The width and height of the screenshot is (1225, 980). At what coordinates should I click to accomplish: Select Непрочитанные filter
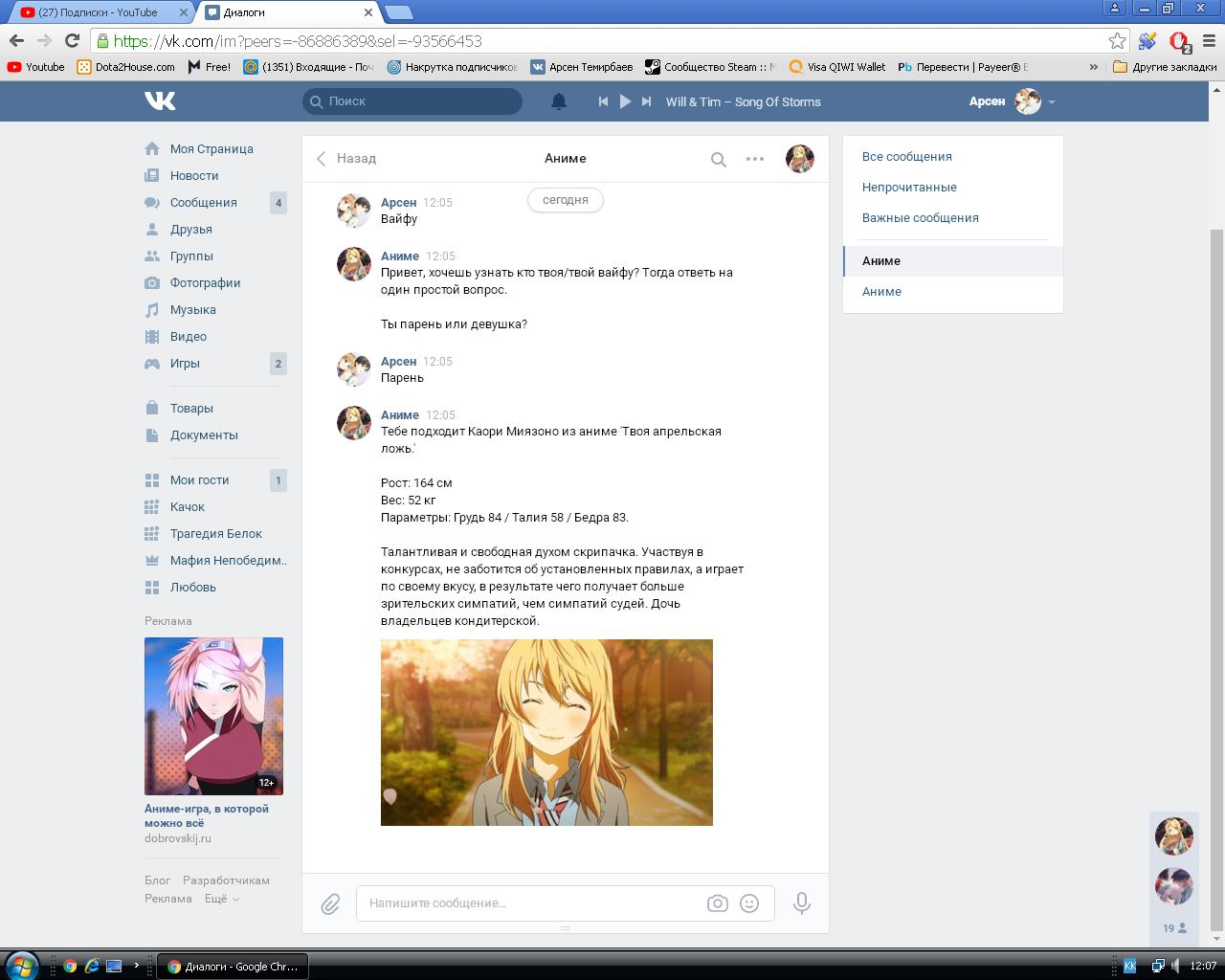[909, 187]
